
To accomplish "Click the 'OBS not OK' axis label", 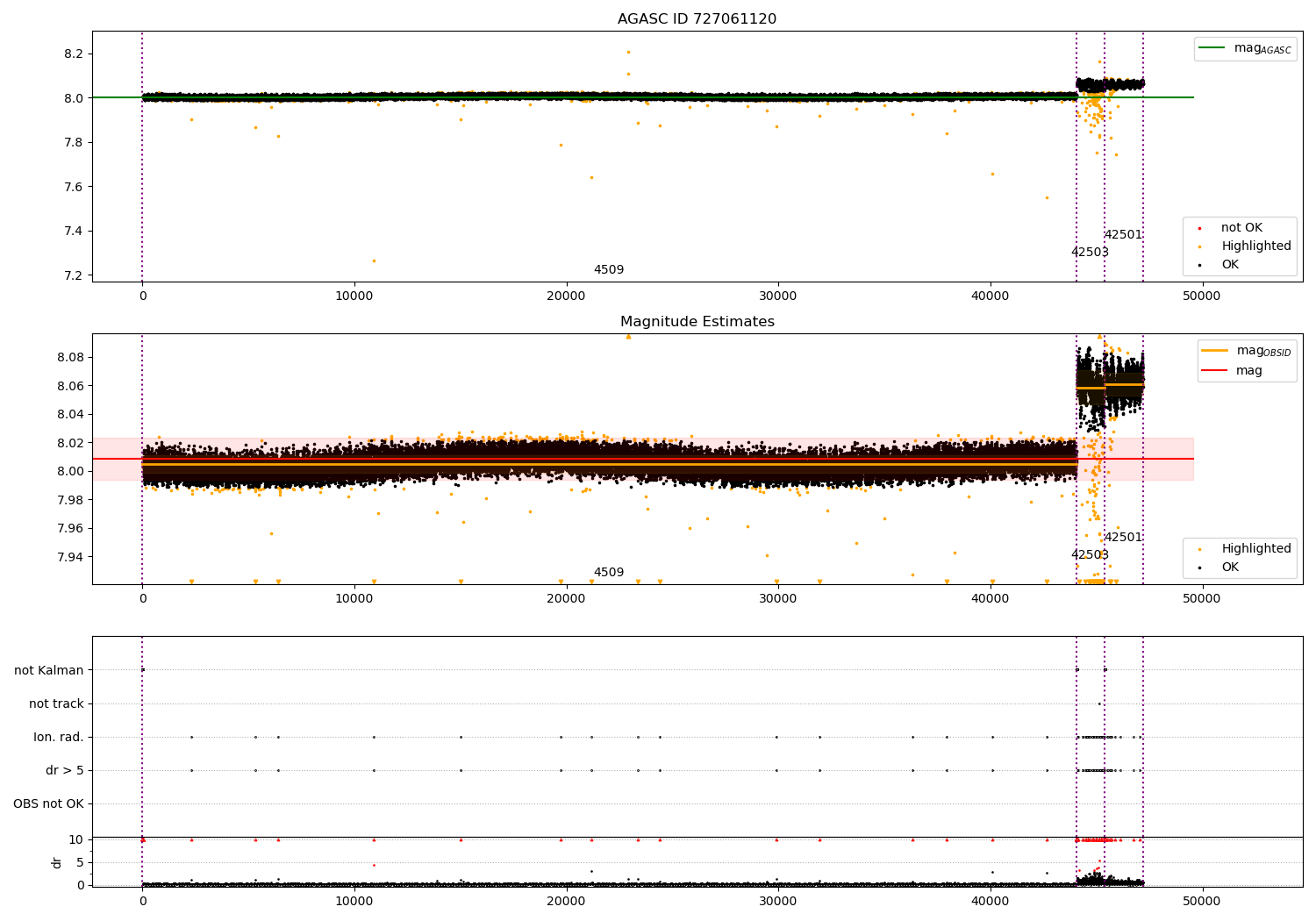I will pyautogui.click(x=48, y=804).
